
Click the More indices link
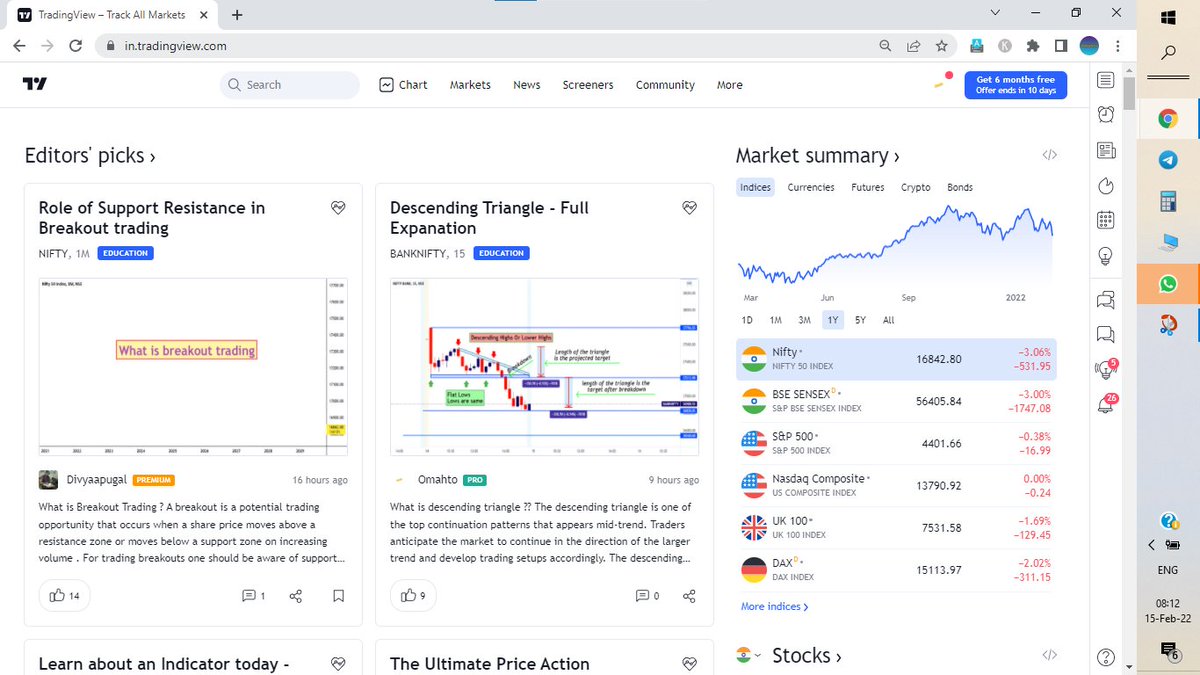[x=774, y=606]
